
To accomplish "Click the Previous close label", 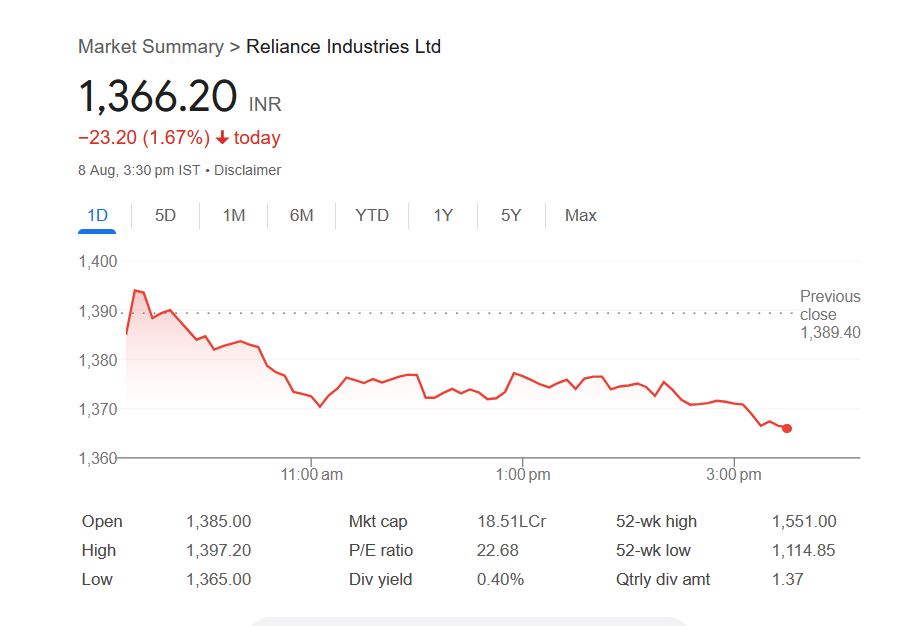I will [829, 305].
